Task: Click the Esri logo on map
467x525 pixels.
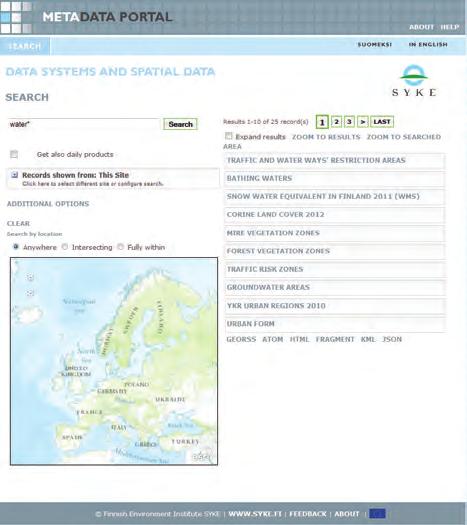Action: pyautogui.click(x=202, y=457)
